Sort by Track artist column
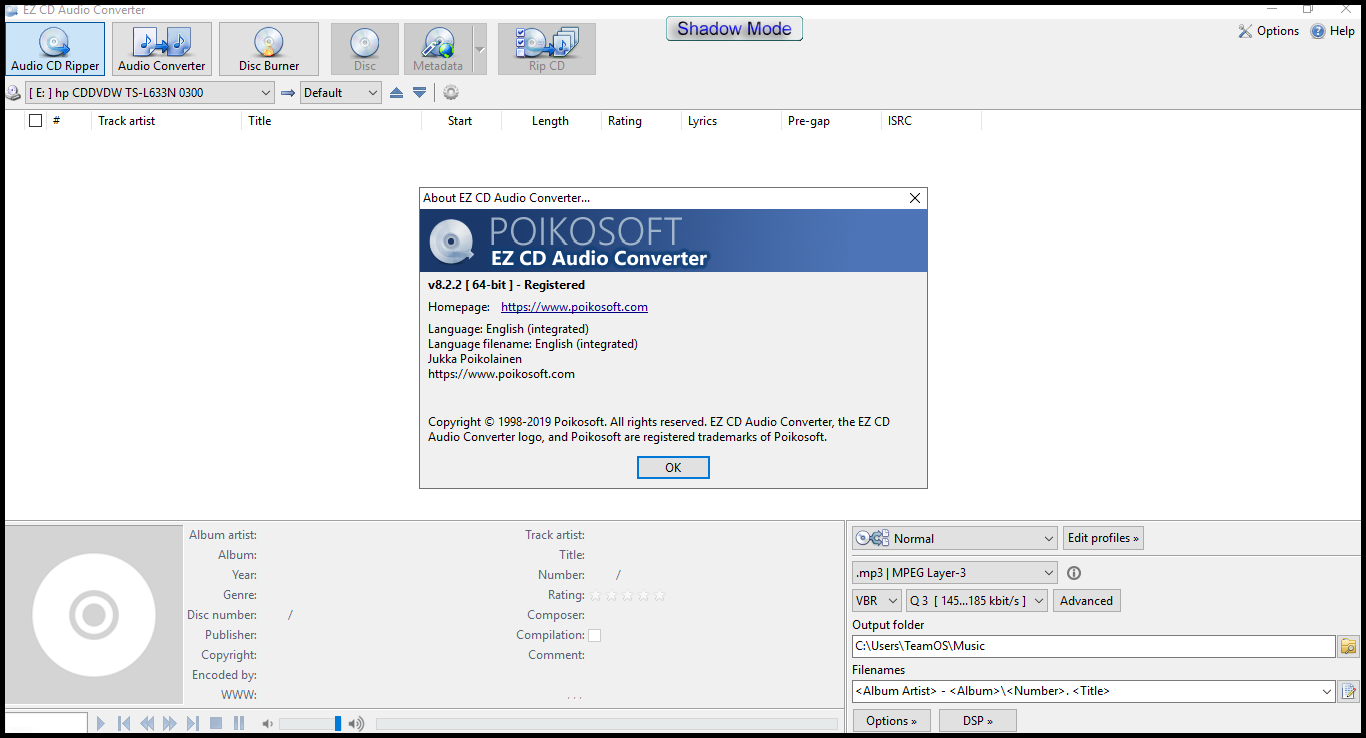This screenshot has width=1366, height=738. (x=166, y=121)
